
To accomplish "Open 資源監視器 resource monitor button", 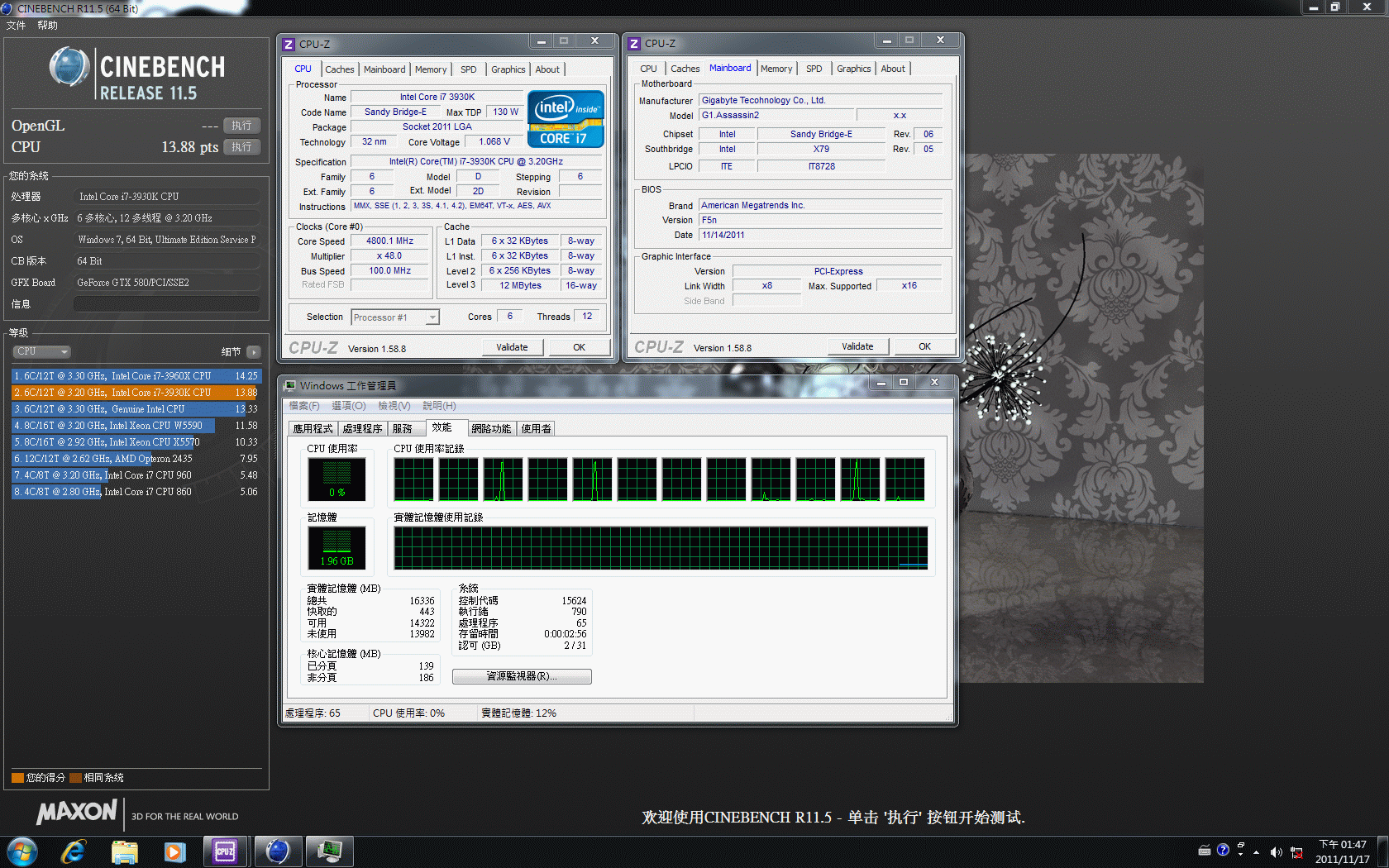I will [x=522, y=676].
